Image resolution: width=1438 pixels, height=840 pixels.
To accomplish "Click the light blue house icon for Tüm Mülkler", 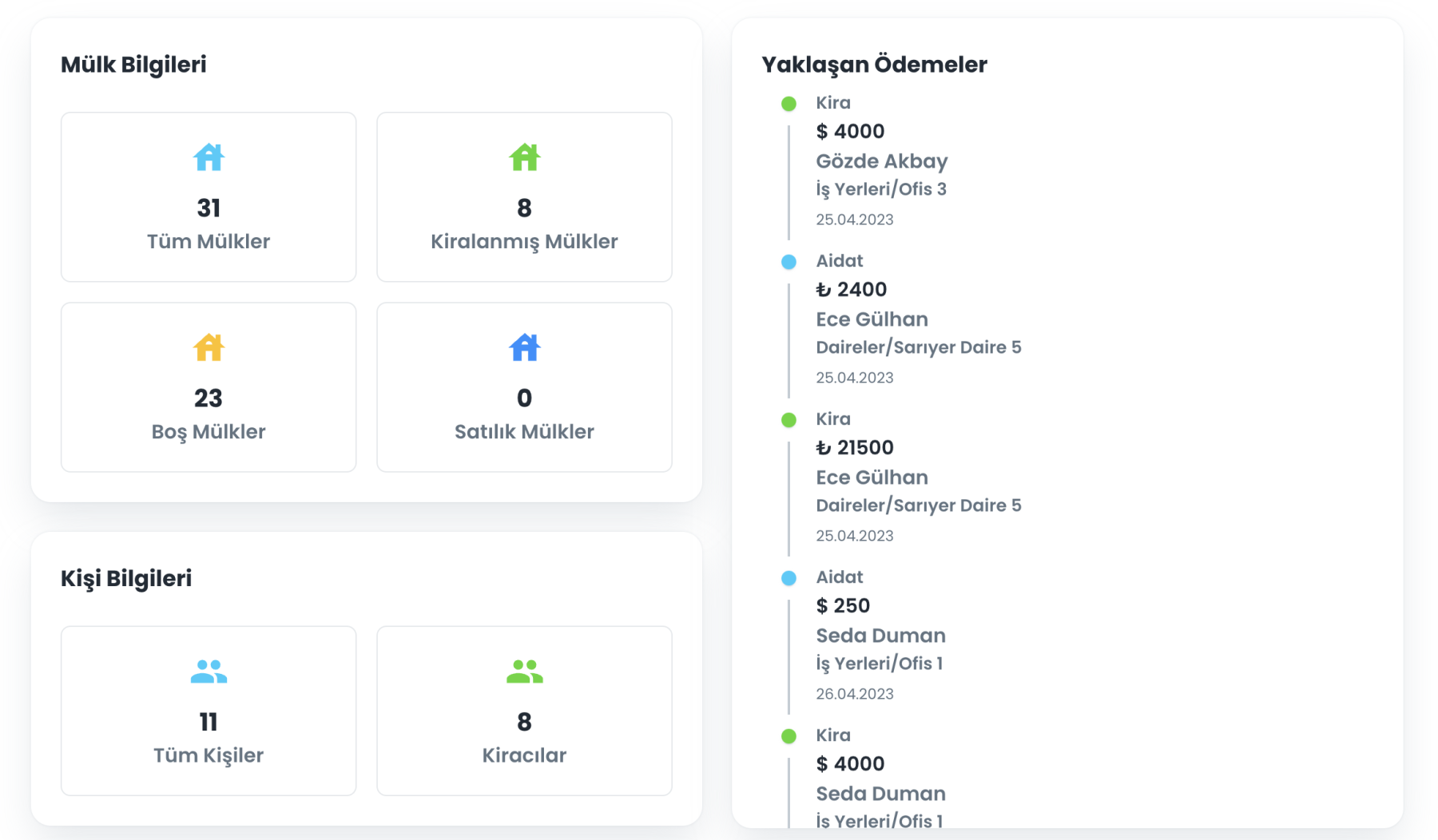I will 209,157.
